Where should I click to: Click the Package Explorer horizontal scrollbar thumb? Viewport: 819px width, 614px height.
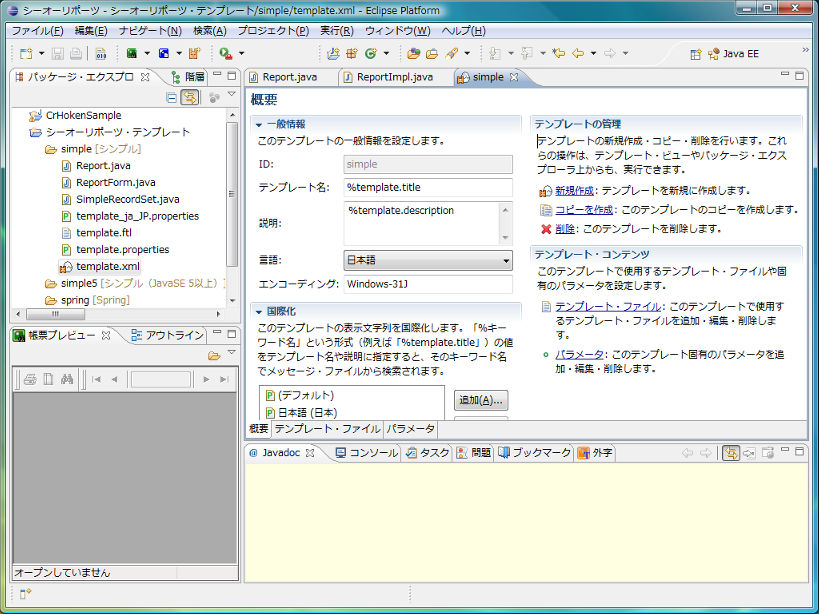click(x=55, y=314)
